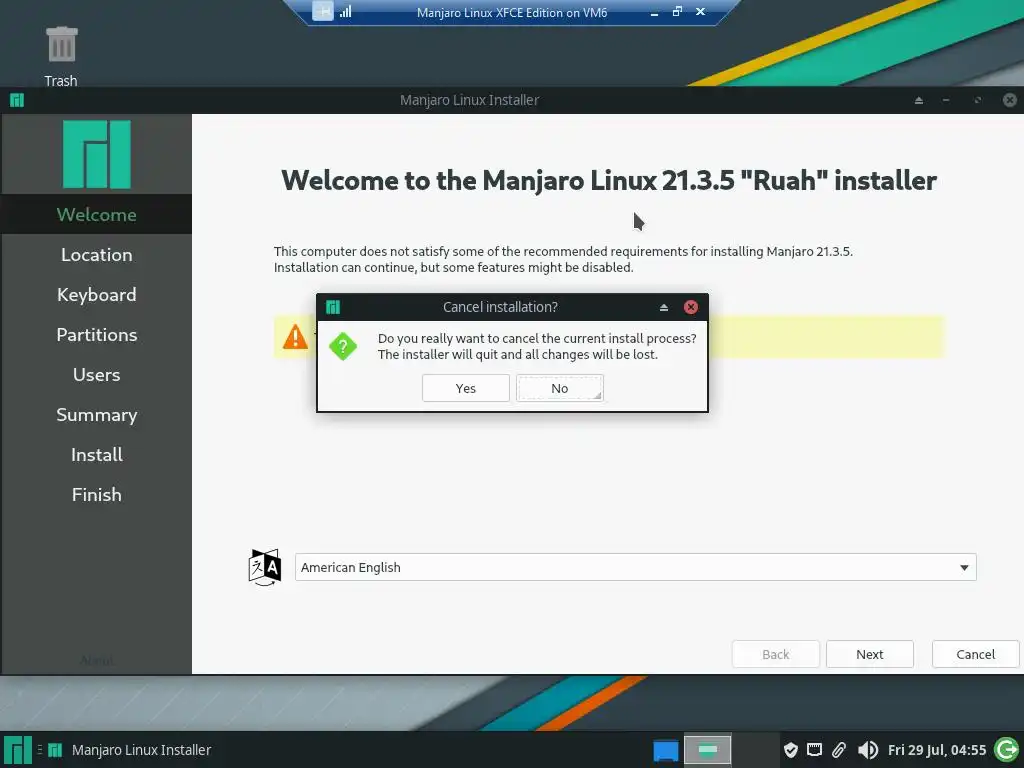Click the greyed-out Back button
This screenshot has width=1024, height=768.
click(x=775, y=654)
